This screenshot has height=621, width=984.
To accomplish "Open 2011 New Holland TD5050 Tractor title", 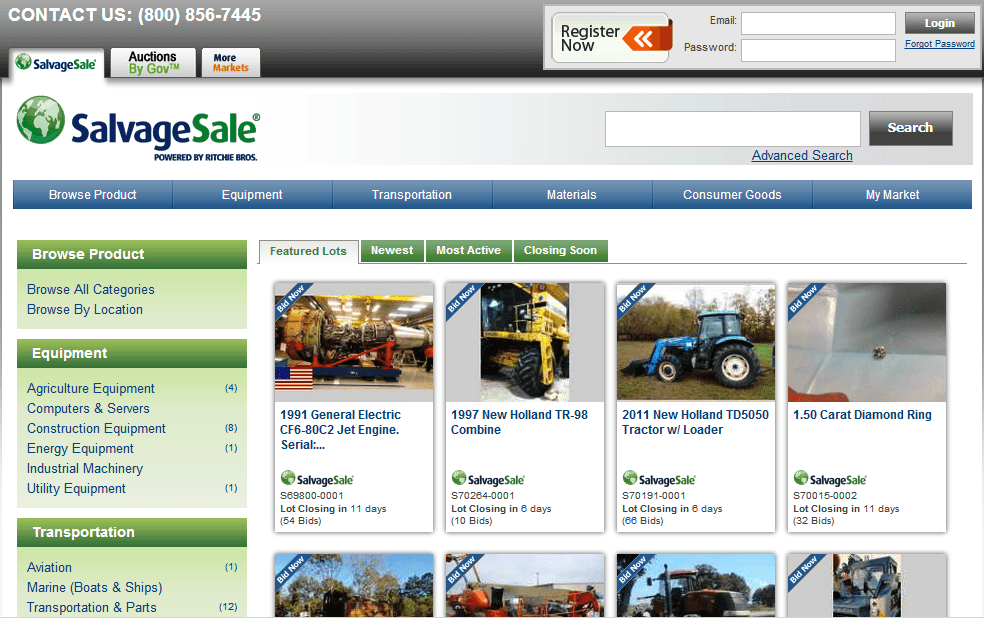I will coord(695,422).
